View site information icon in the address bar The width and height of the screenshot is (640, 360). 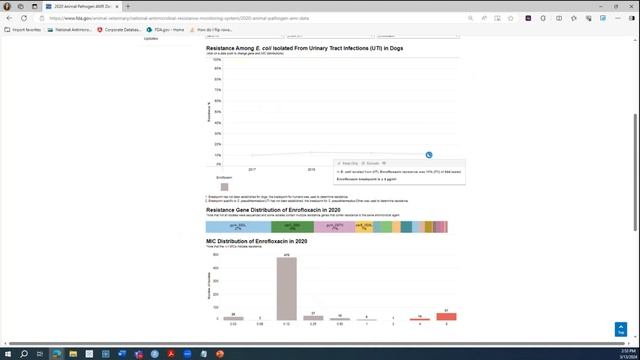pyautogui.click(x=42, y=18)
